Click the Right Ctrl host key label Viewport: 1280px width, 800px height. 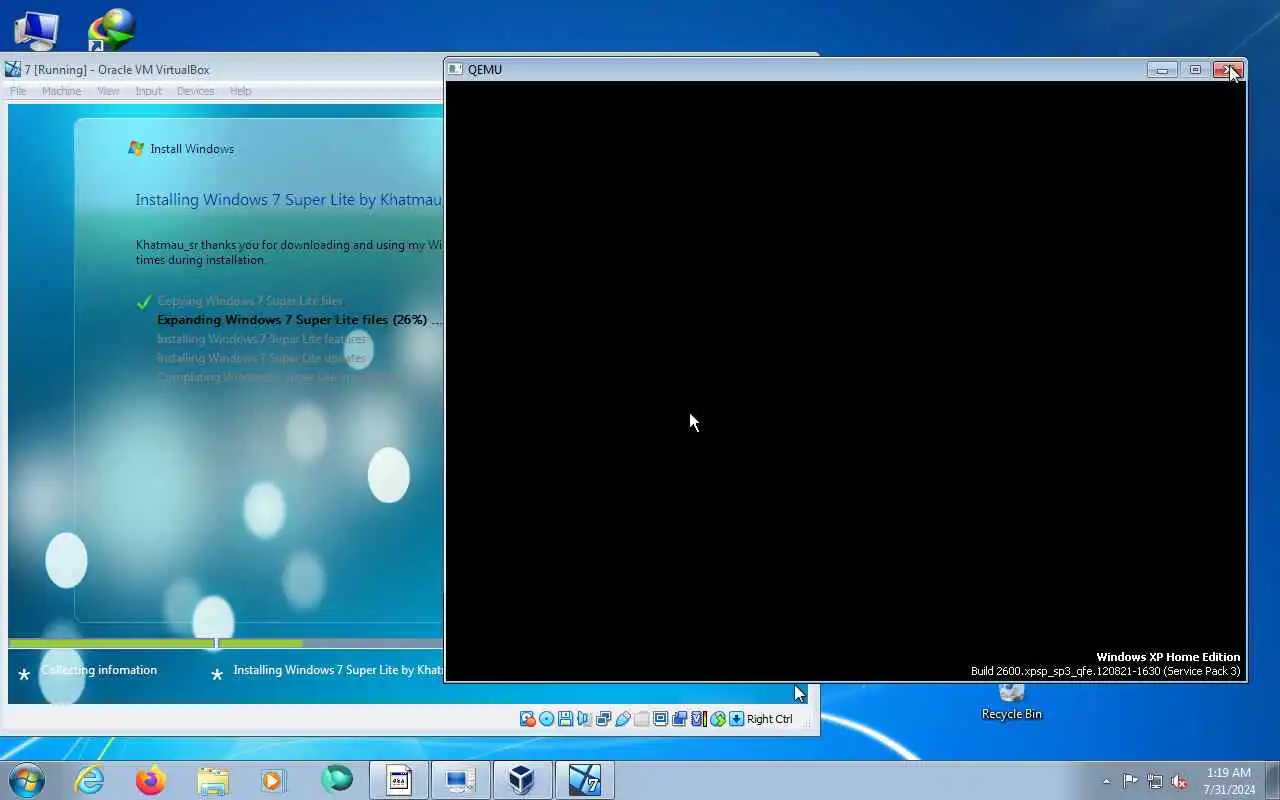pos(770,719)
